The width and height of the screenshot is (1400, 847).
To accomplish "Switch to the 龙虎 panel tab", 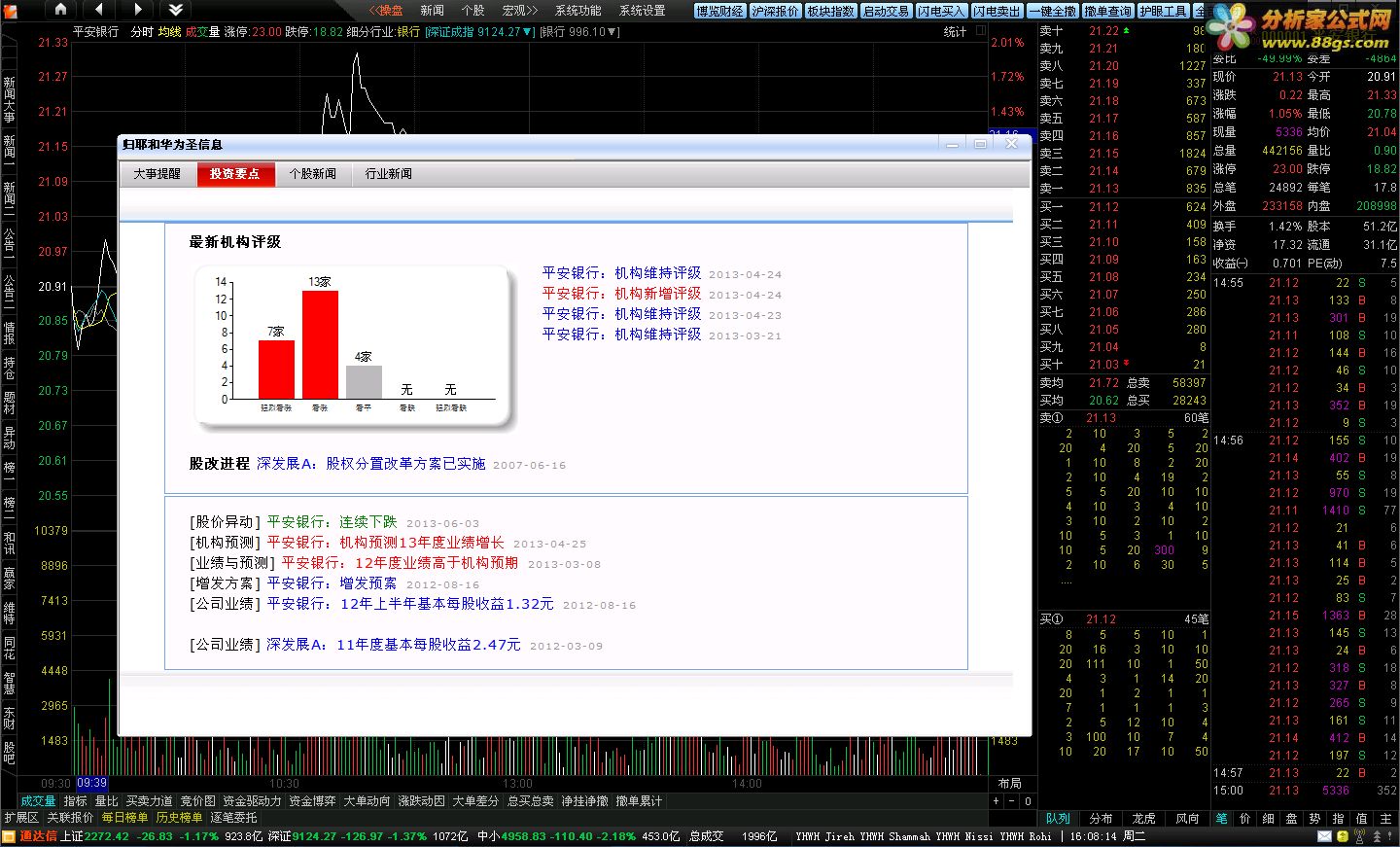I will point(1143,819).
